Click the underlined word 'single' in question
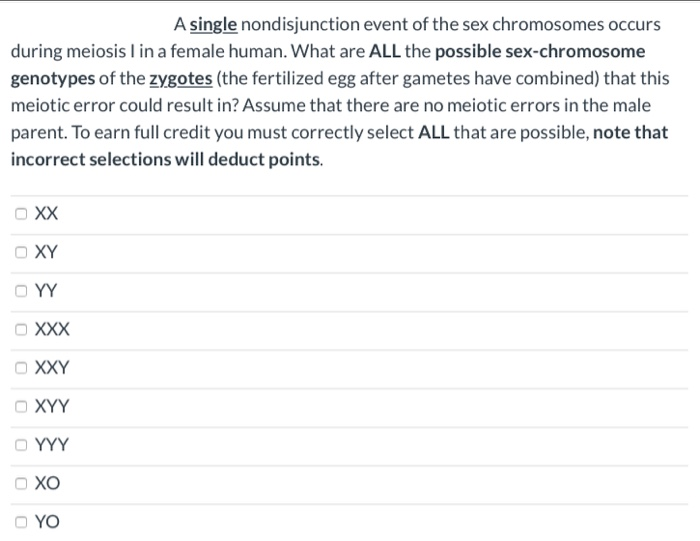The height and width of the screenshot is (541, 700). [214, 25]
